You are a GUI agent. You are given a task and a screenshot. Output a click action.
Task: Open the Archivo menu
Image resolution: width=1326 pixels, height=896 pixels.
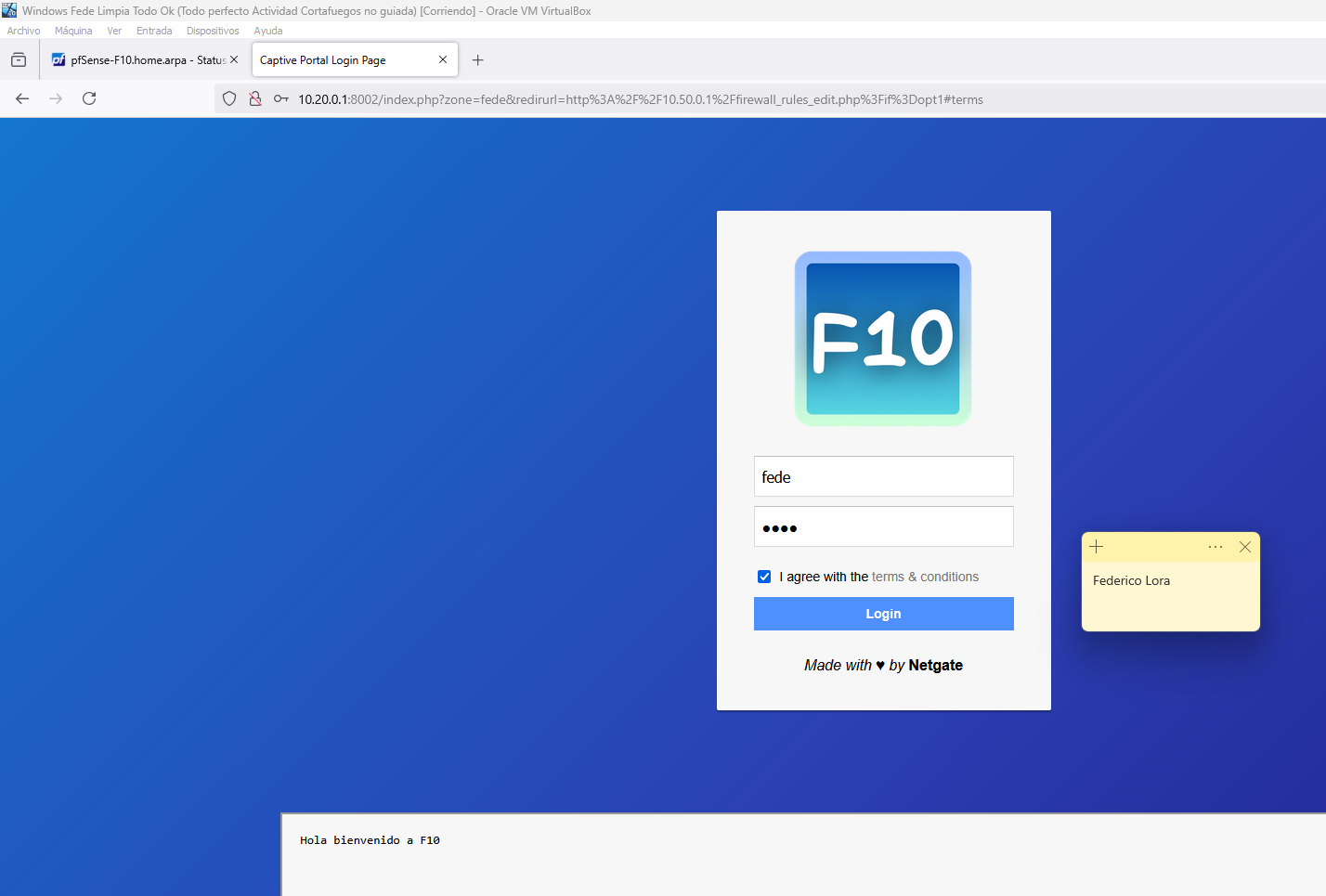[23, 31]
